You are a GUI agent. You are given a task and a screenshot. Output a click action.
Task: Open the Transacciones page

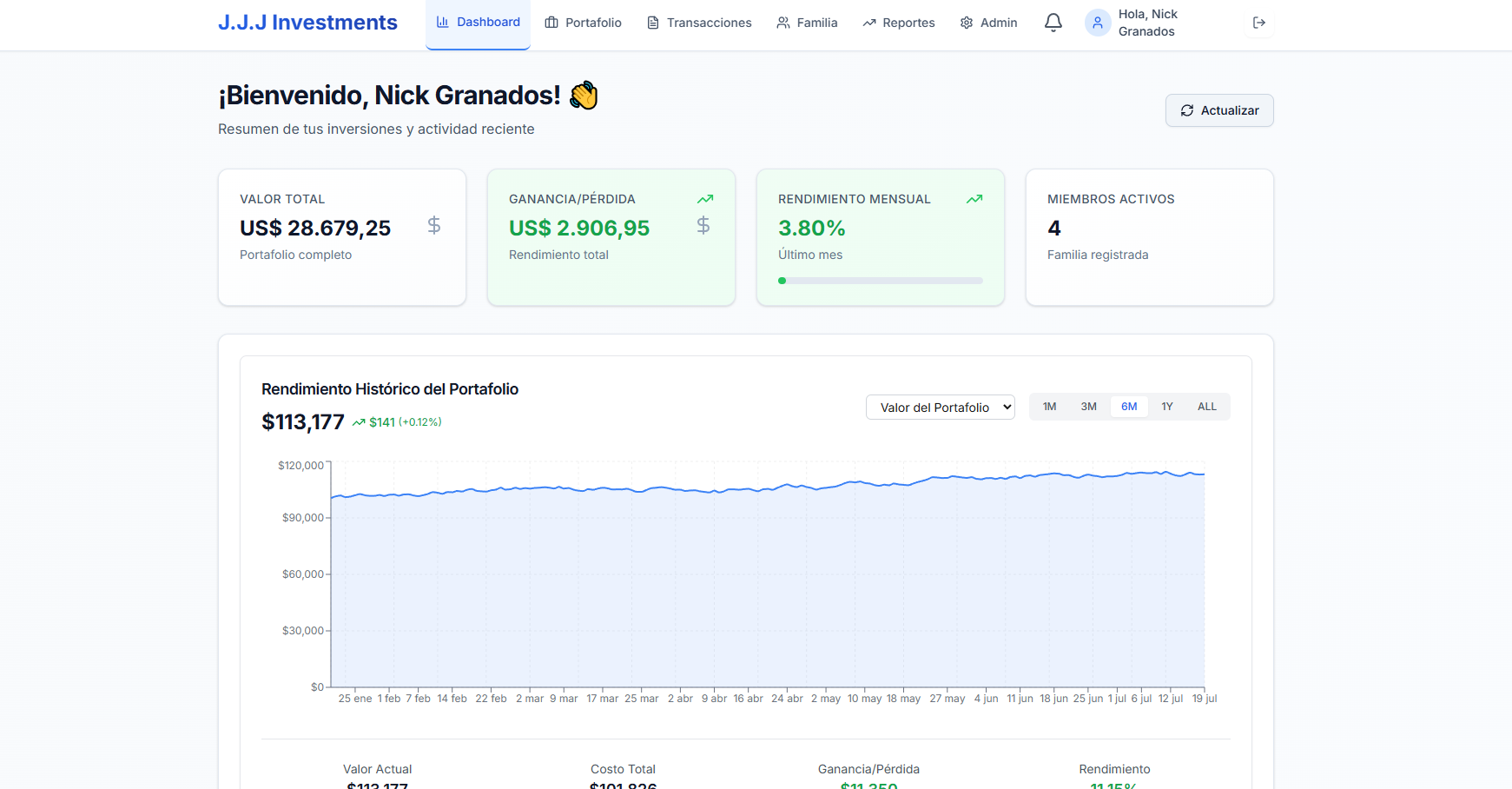[699, 23]
